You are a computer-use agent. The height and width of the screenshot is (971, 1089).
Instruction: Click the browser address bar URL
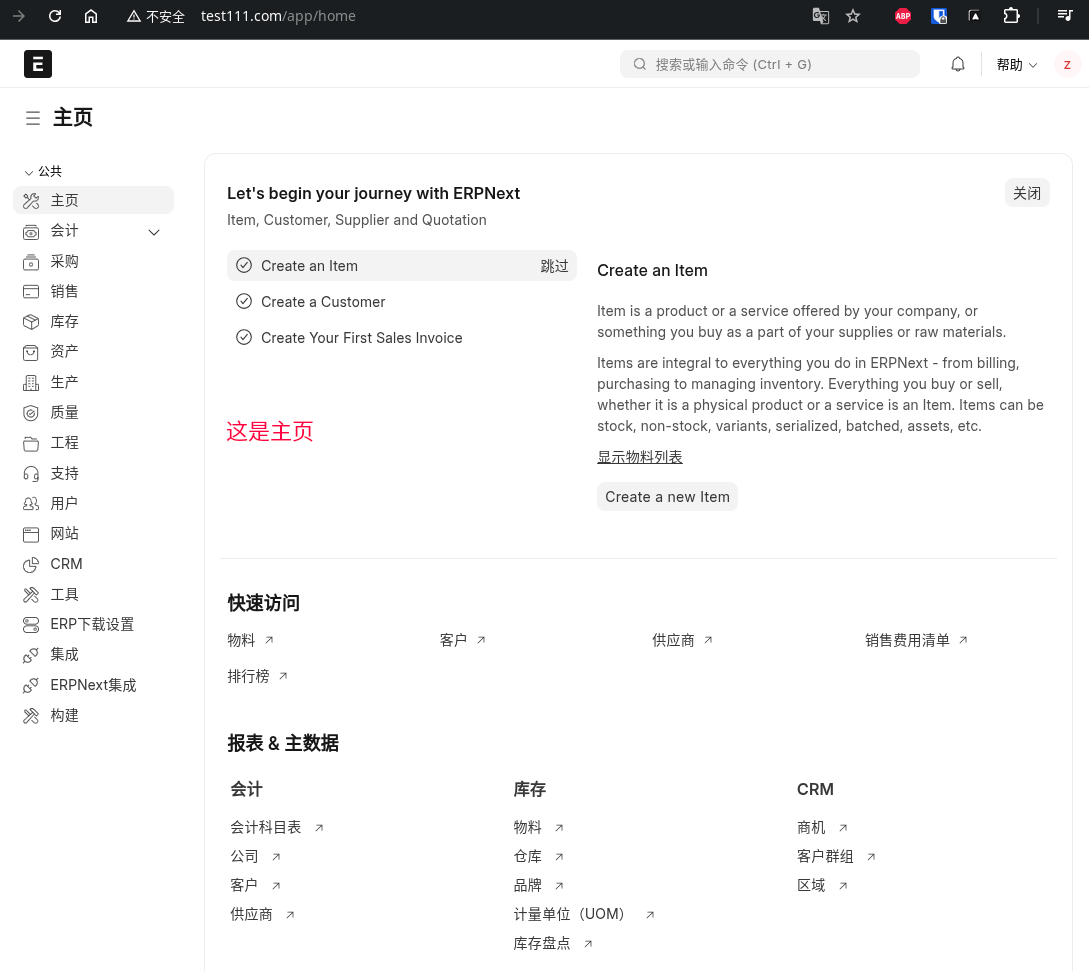[x=278, y=16]
